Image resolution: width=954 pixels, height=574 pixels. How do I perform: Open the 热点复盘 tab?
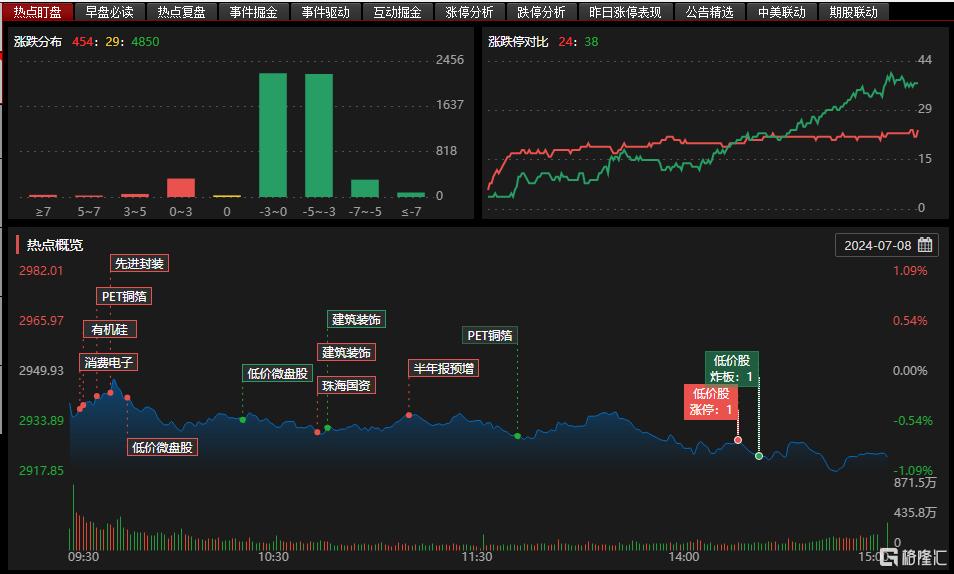pos(181,12)
